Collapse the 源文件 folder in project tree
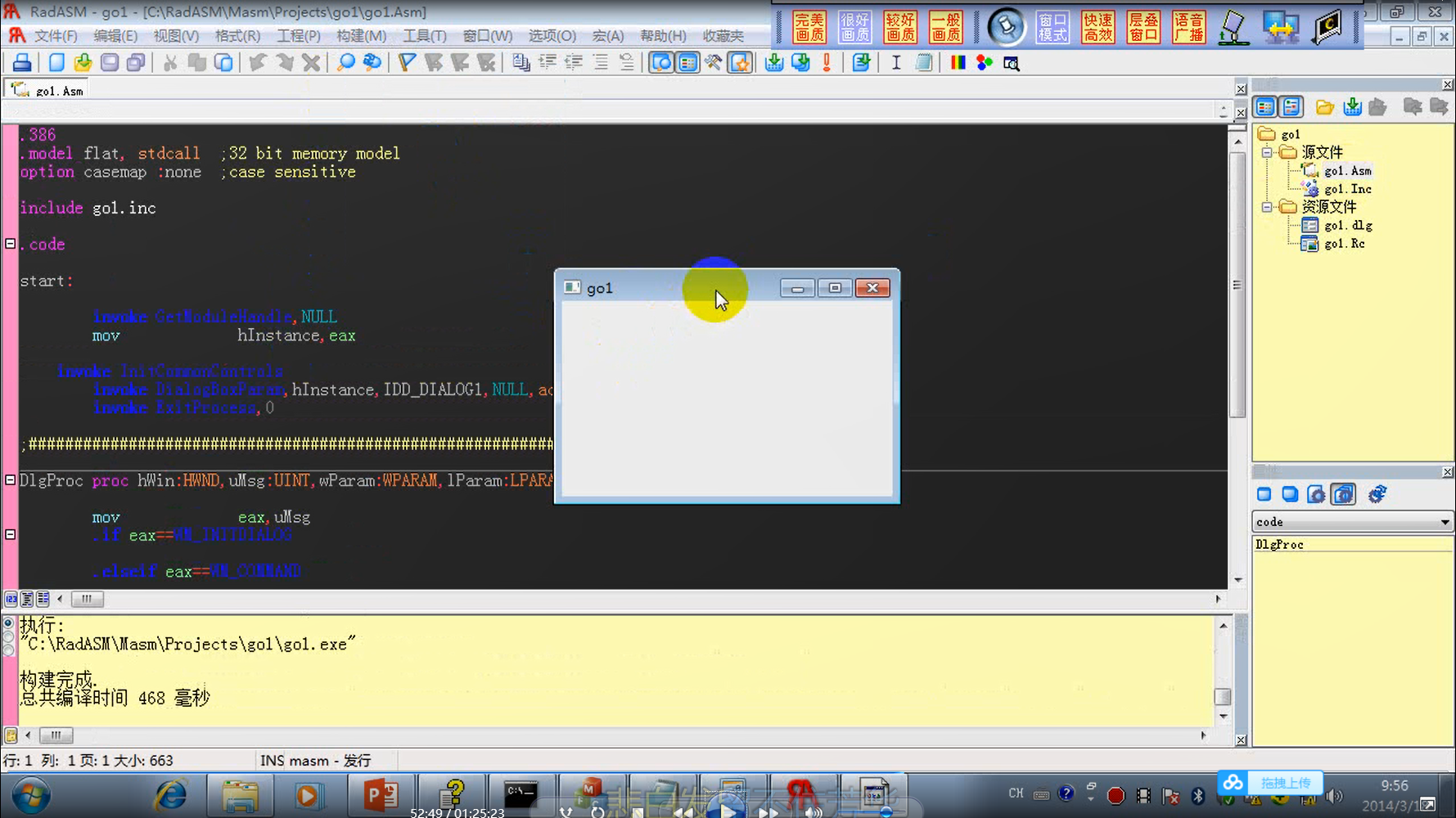 tap(1267, 152)
